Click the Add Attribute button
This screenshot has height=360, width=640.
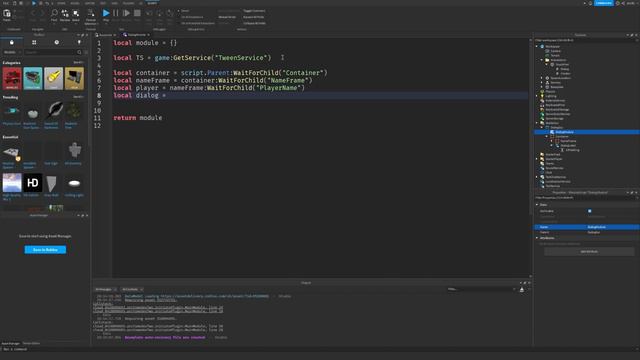pos(589,251)
